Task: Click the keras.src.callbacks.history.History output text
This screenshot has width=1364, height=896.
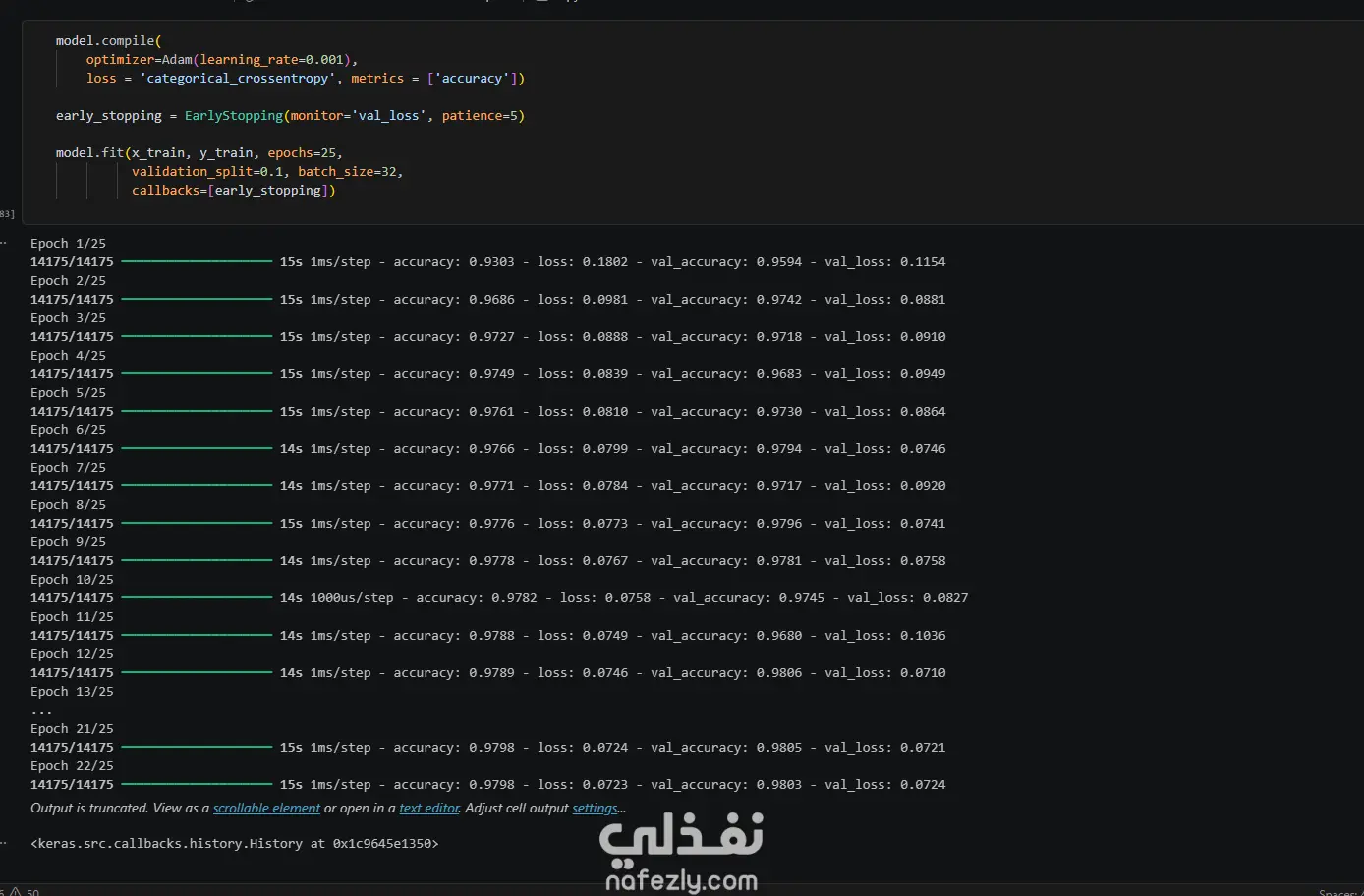Action: [234, 843]
